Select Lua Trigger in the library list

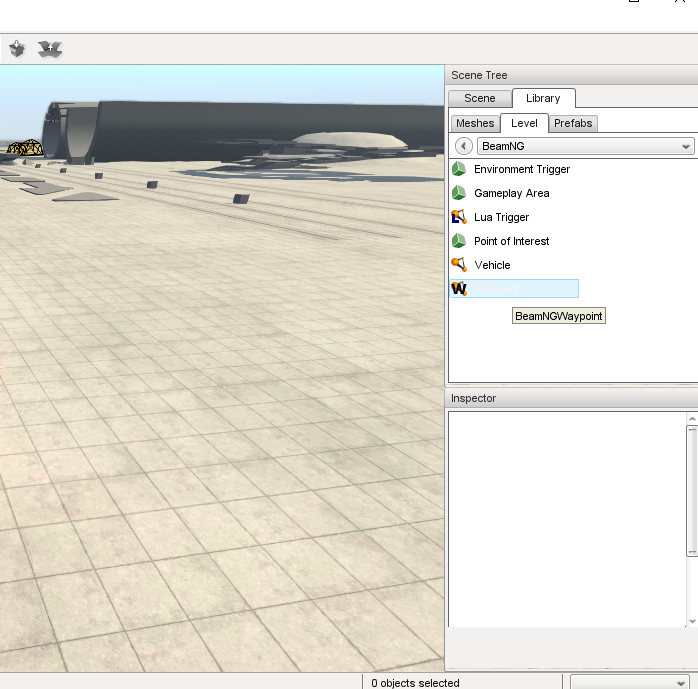click(501, 217)
